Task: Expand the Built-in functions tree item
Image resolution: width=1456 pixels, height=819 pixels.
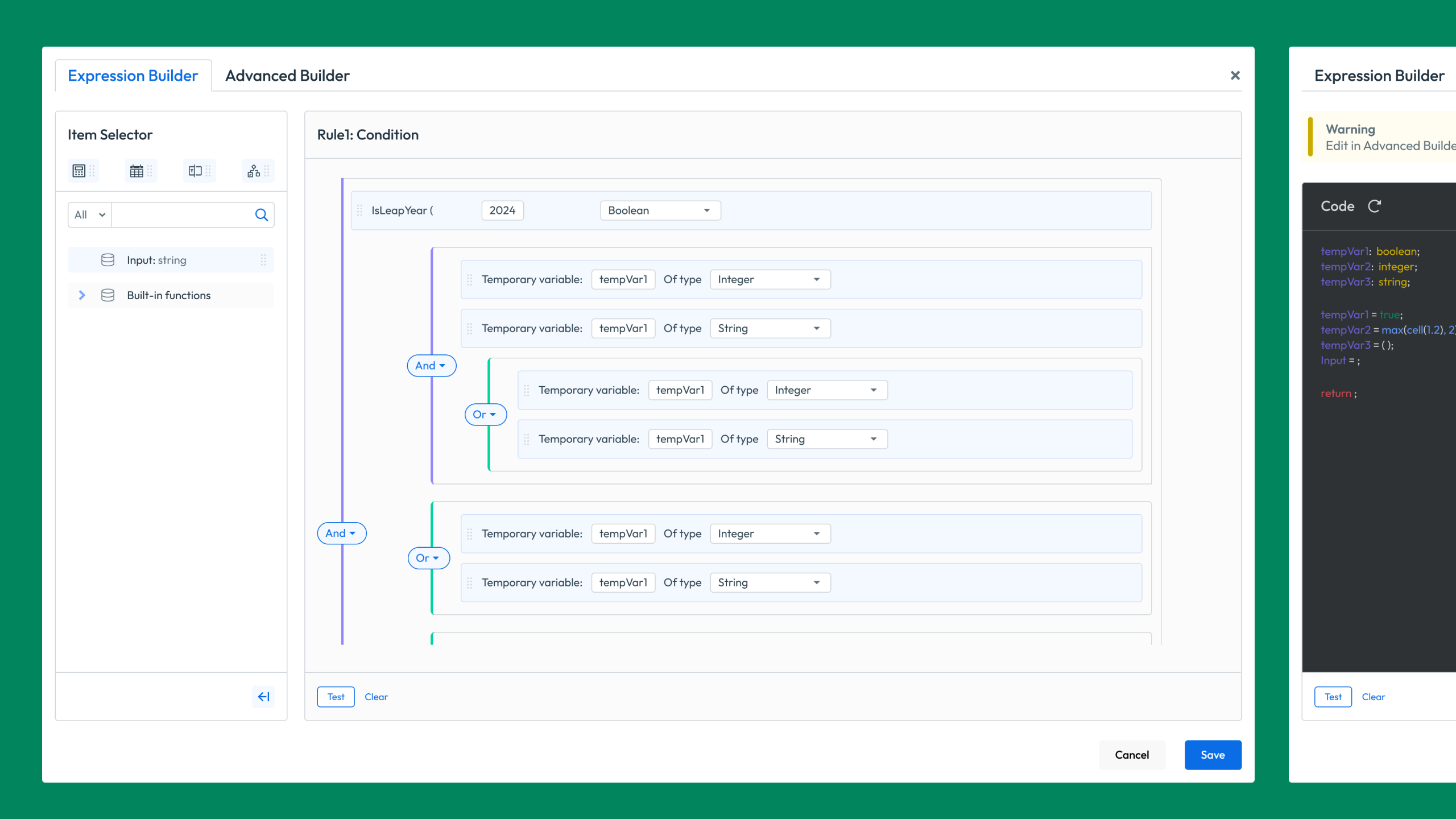Action: pos(82,295)
